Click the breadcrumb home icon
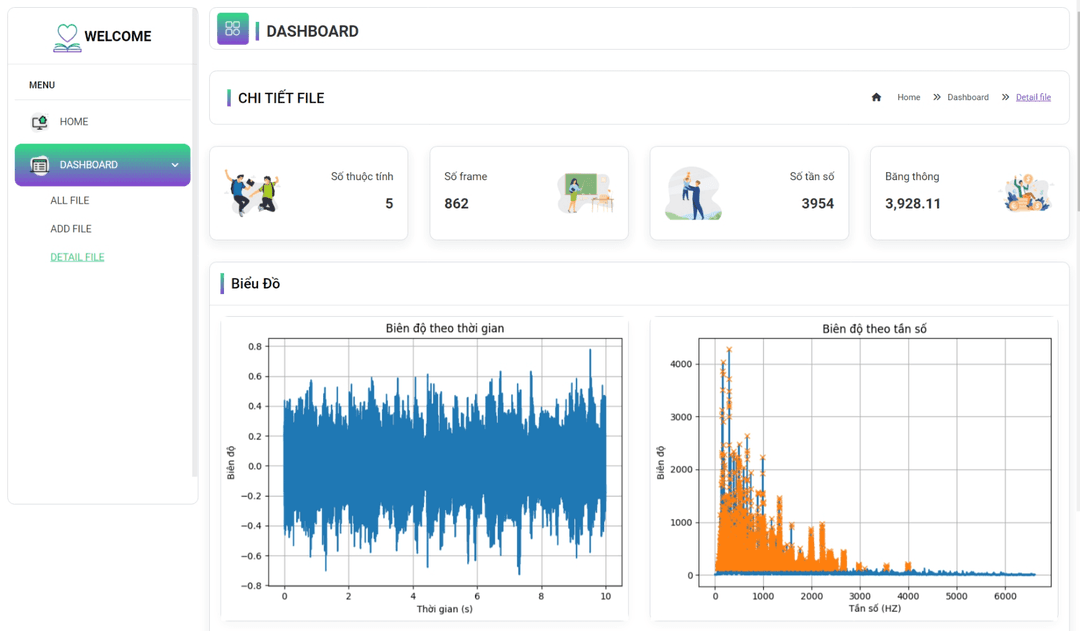Image resolution: width=1080 pixels, height=631 pixels. [876, 98]
